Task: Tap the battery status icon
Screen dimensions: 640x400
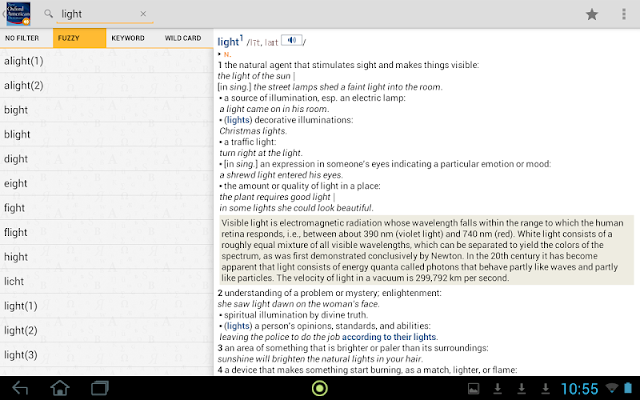Action: 628,388
